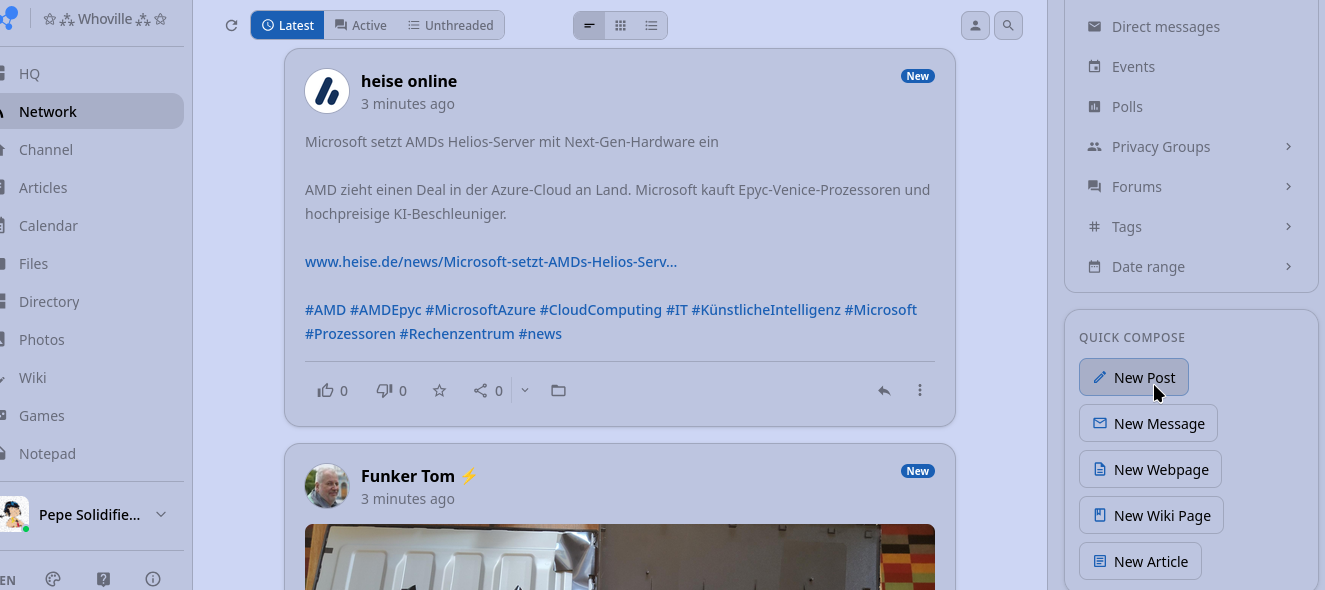Open the heise.de news article link
This screenshot has height=590, width=1325.
(491, 262)
